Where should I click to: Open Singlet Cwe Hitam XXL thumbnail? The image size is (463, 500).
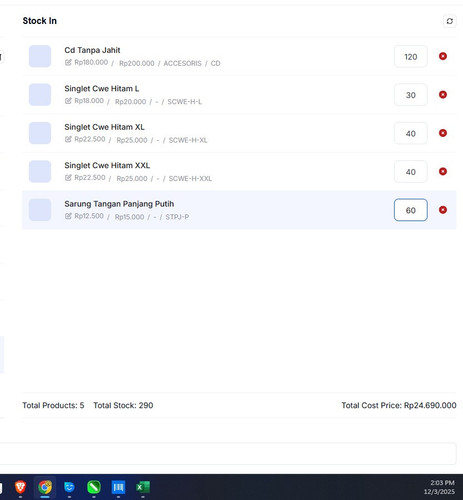40,171
